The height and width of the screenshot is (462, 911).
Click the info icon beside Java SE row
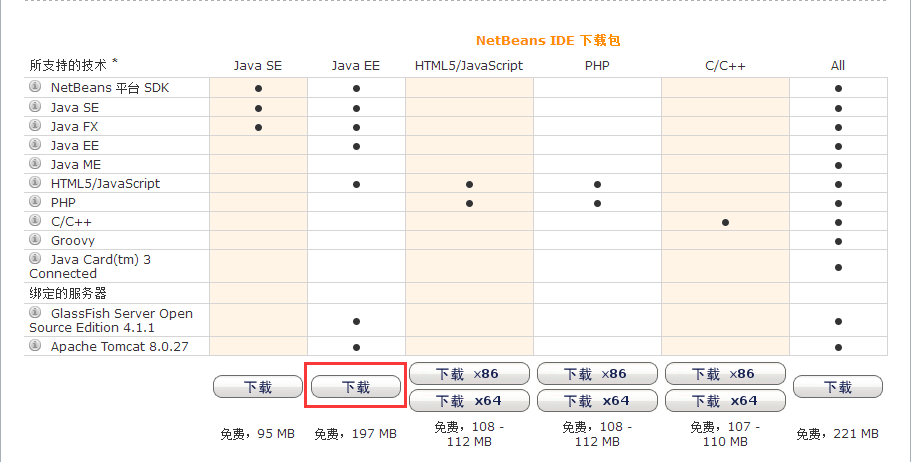coord(35,106)
